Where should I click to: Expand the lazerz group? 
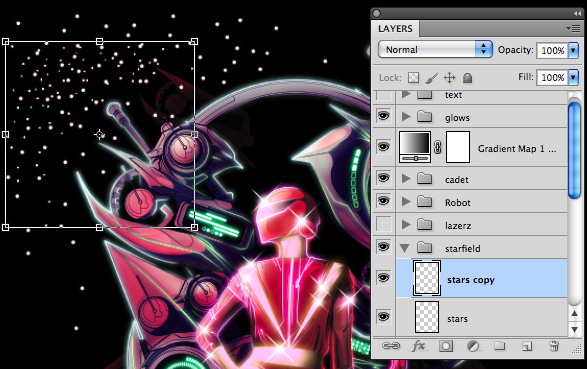(x=406, y=225)
